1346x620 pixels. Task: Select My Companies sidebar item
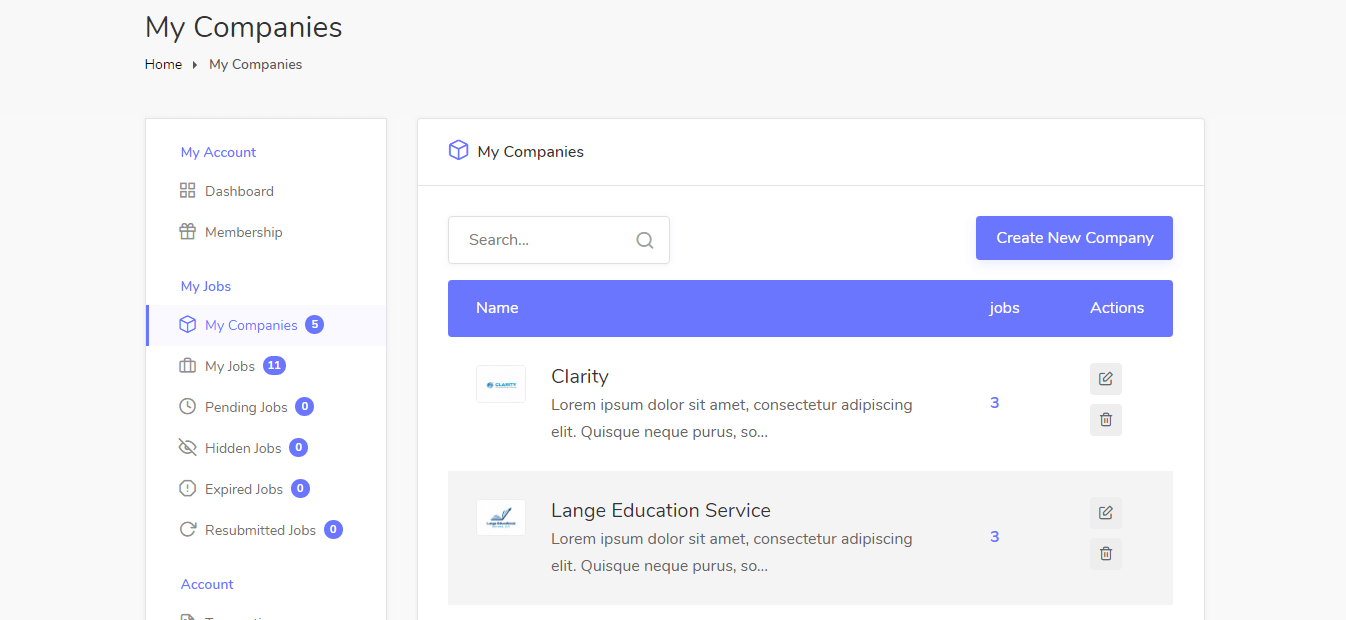250,325
